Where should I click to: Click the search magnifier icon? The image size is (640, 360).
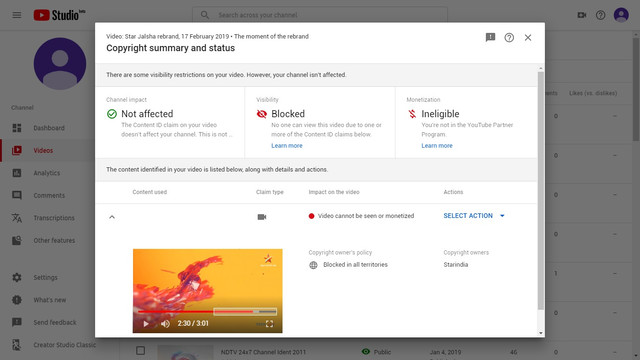[x=204, y=15]
